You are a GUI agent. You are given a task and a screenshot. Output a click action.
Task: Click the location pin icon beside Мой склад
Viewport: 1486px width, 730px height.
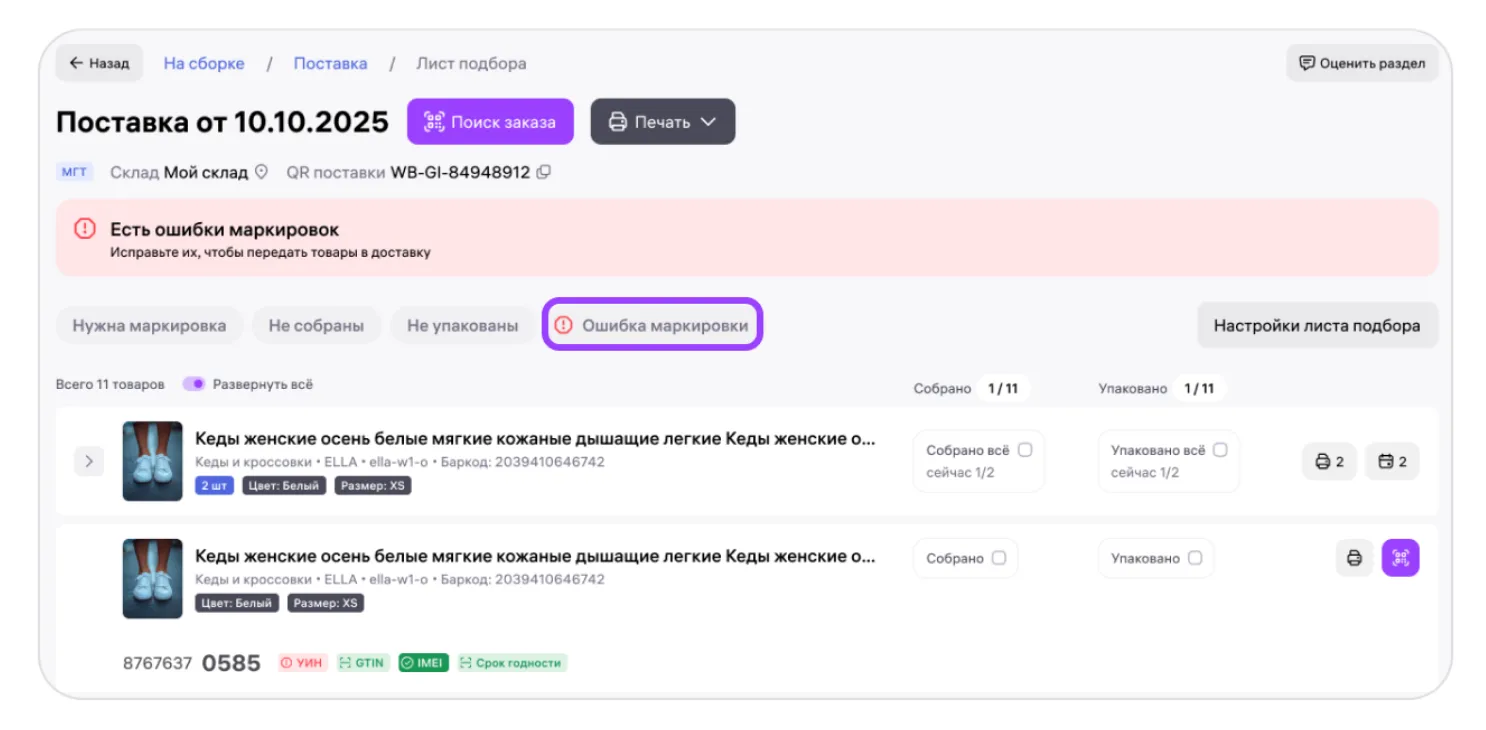(262, 172)
